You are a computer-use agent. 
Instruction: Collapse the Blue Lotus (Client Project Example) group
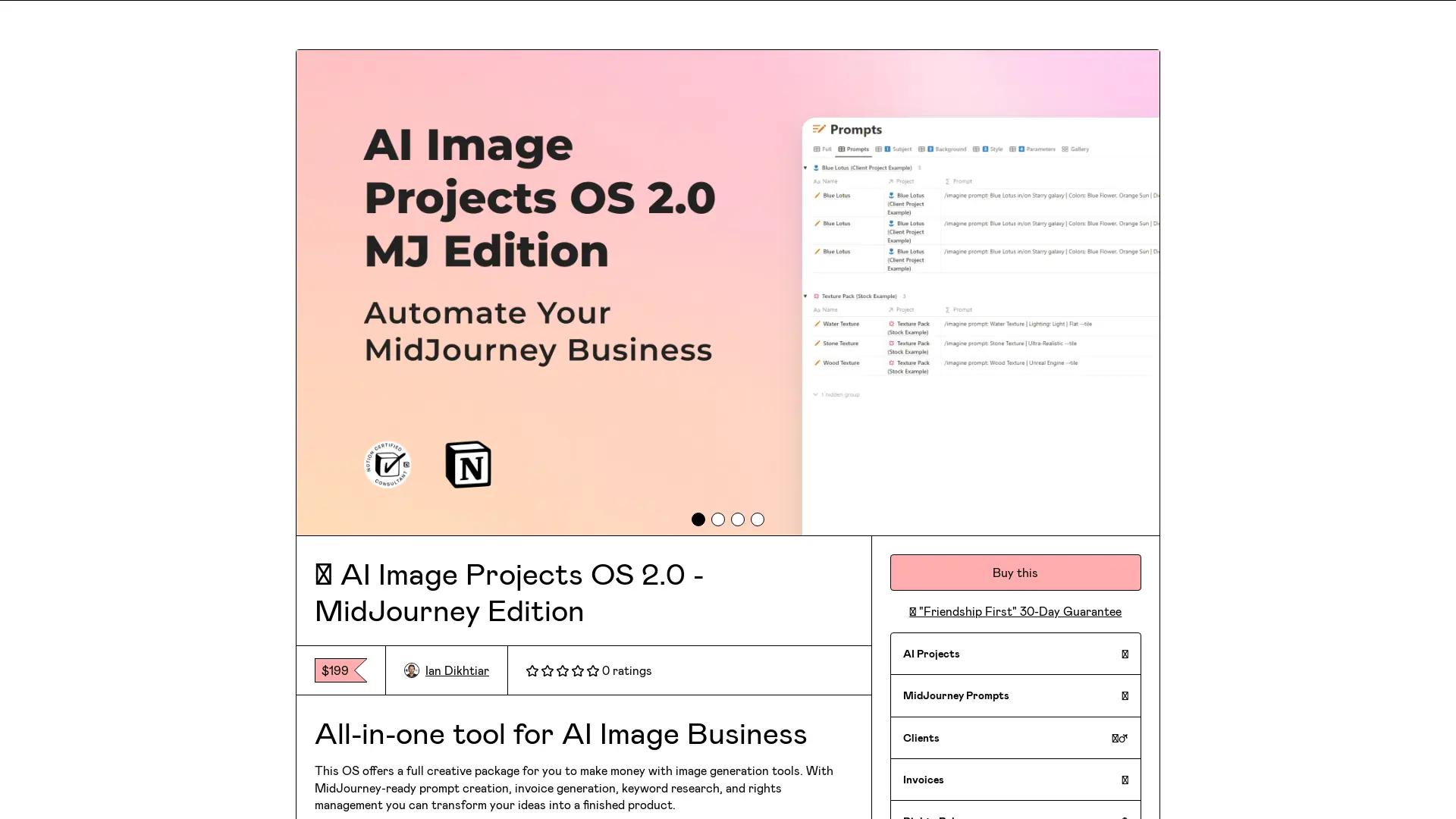point(805,168)
